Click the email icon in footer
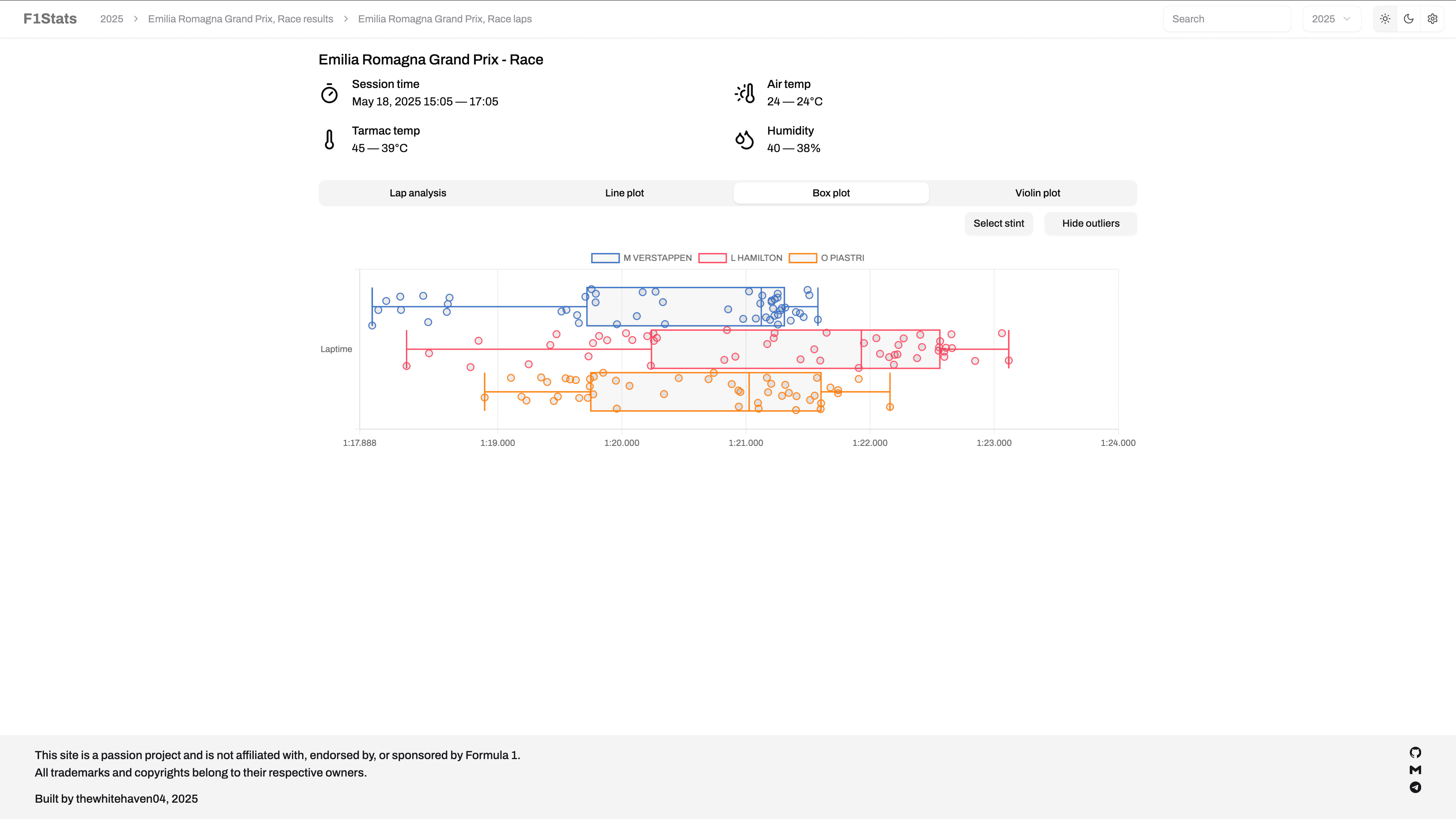The height and width of the screenshot is (819, 1456). tap(1415, 770)
